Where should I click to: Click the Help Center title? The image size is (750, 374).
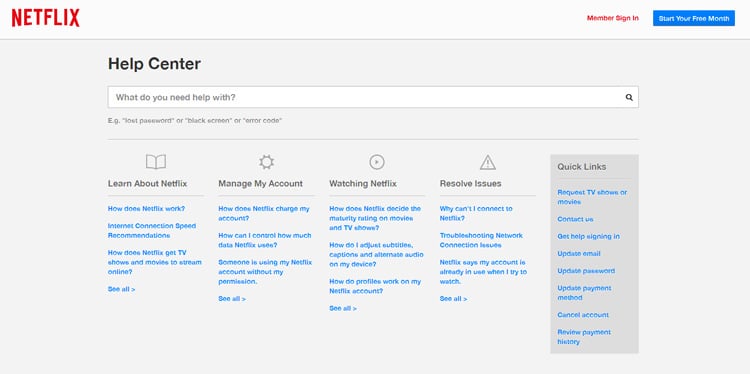[154, 64]
